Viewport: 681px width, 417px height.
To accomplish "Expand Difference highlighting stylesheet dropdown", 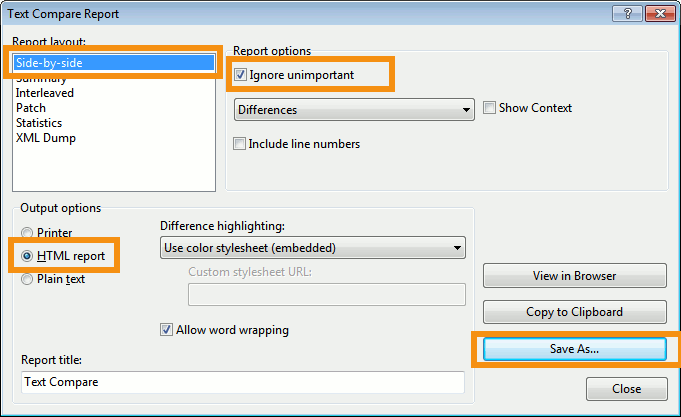I will pos(313,247).
